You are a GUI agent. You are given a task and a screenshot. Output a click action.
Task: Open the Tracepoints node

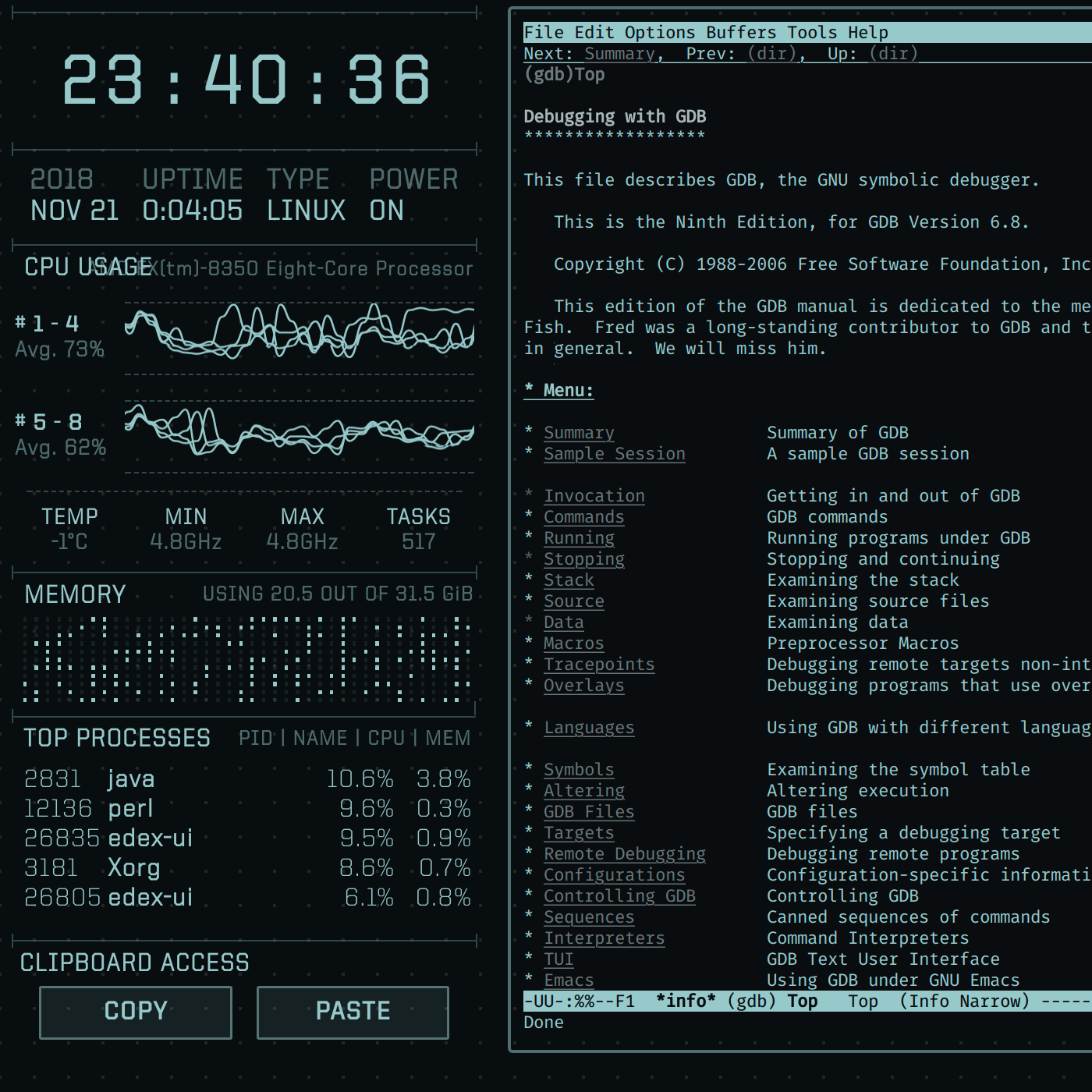(598, 665)
